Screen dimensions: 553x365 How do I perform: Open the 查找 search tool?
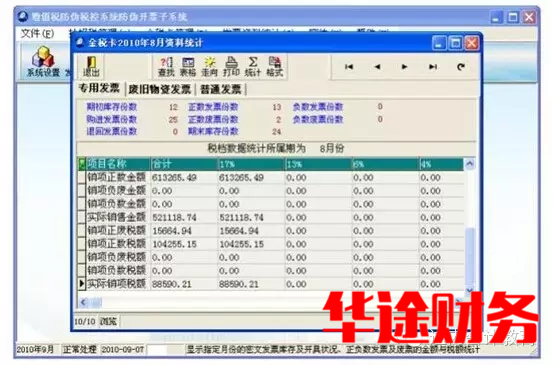coord(166,67)
